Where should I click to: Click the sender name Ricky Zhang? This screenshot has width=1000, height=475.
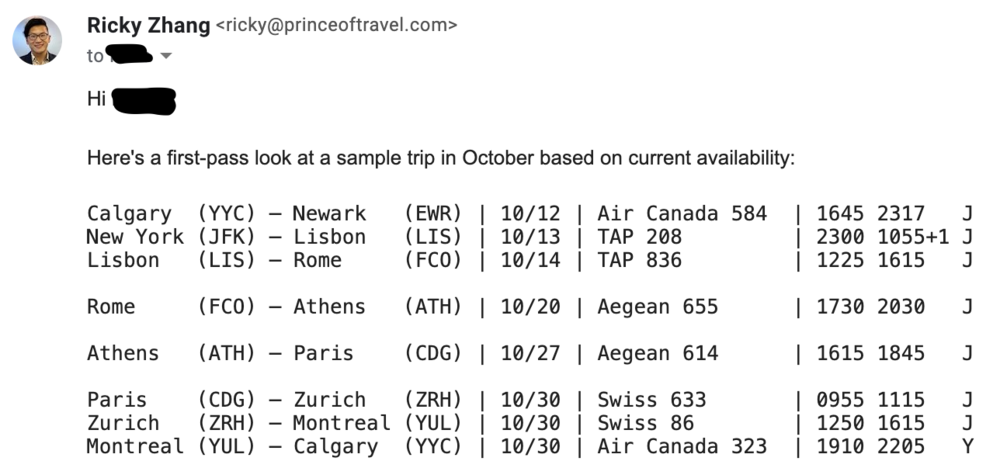click(149, 25)
